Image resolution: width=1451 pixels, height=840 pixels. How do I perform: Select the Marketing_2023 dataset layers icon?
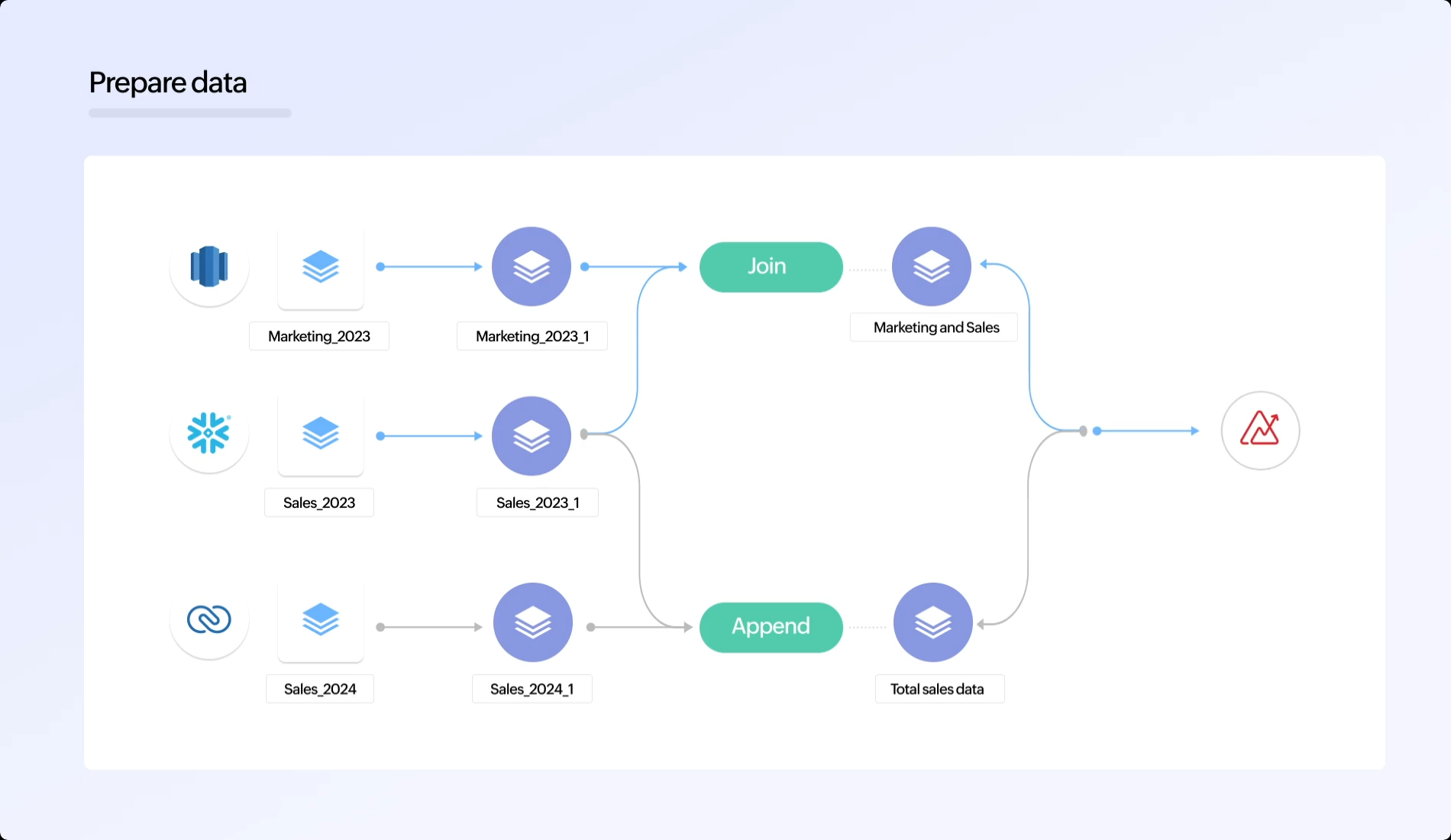point(321,267)
